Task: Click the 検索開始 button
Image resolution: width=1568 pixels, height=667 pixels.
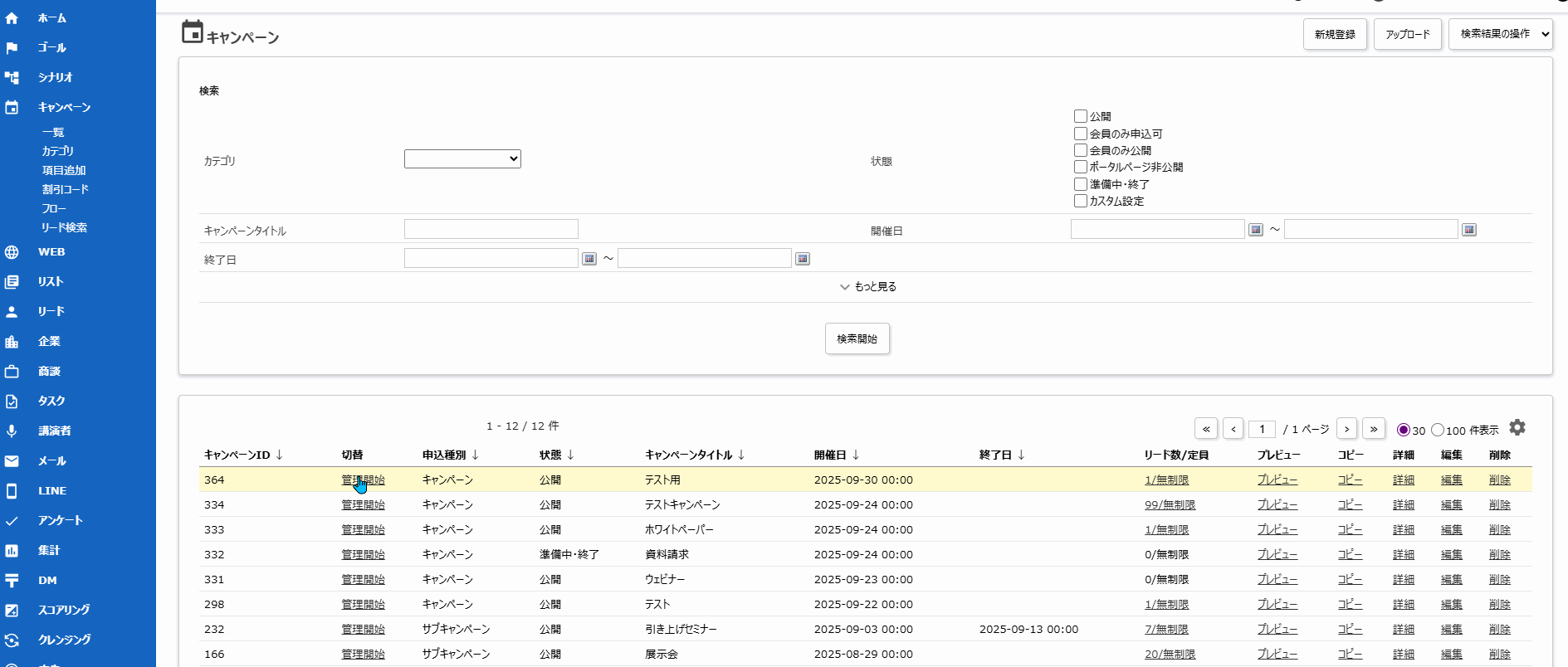Action: click(x=857, y=338)
